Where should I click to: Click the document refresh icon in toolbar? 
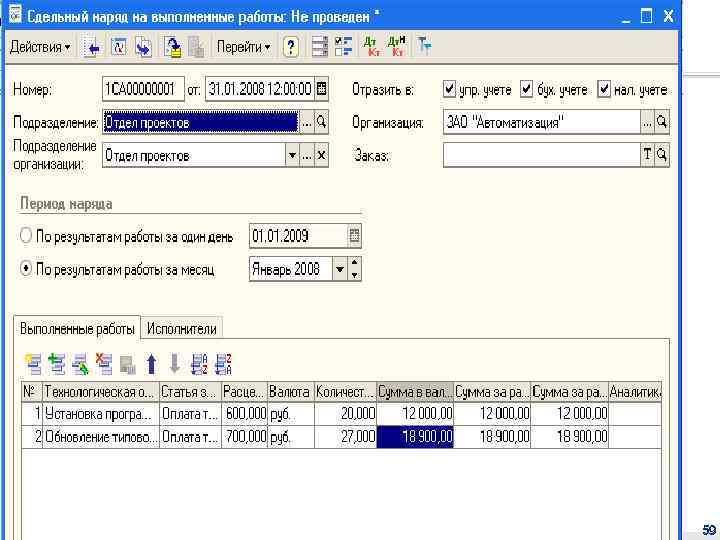pyautogui.click(x=118, y=47)
